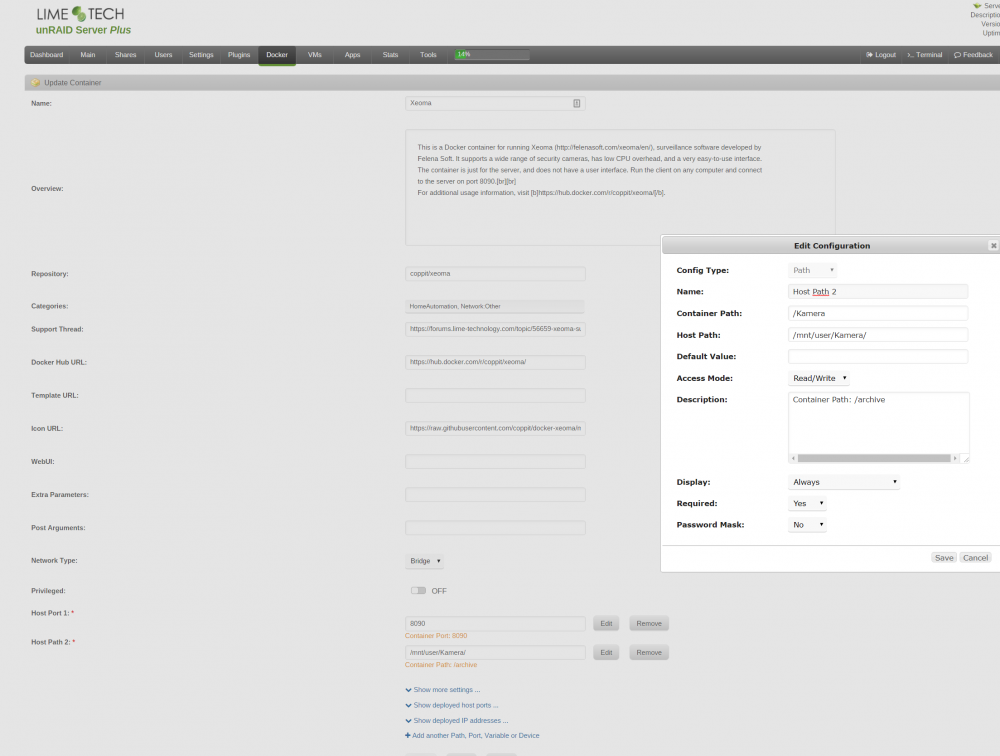Click the Lime Tech logo
1000x756 pixels.
[x=80, y=14]
